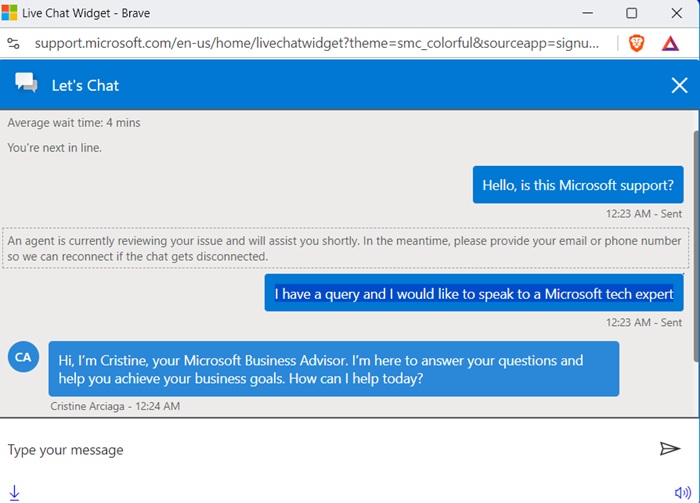The width and height of the screenshot is (700, 503).
Task: Click Cristine's greeting message bubble
Action: pos(333,369)
